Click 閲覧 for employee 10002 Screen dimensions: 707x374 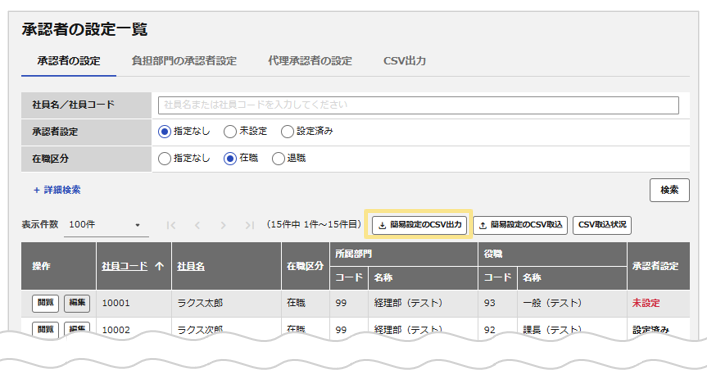pyautogui.click(x=46, y=329)
